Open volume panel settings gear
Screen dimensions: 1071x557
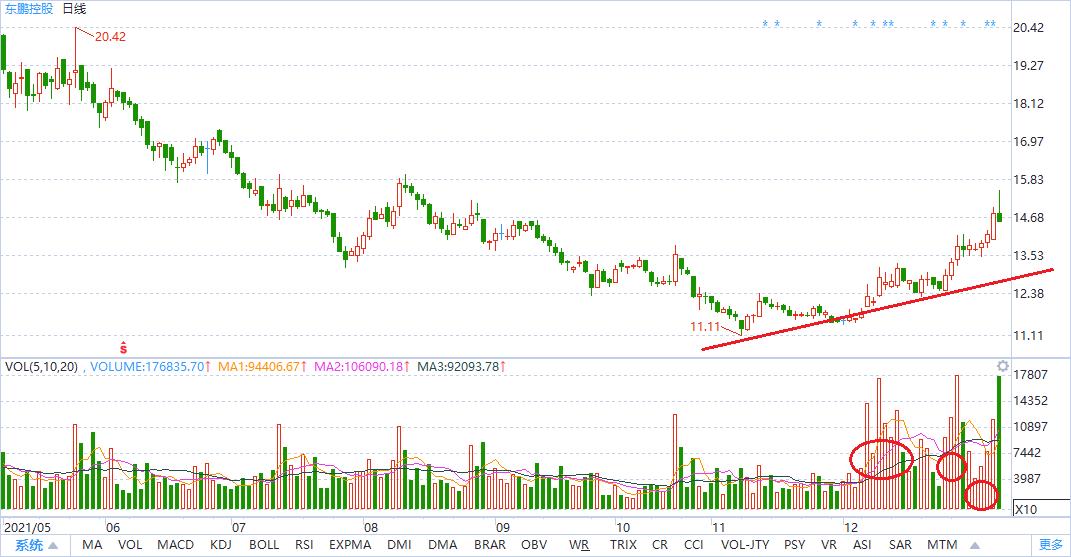click(x=1002, y=366)
